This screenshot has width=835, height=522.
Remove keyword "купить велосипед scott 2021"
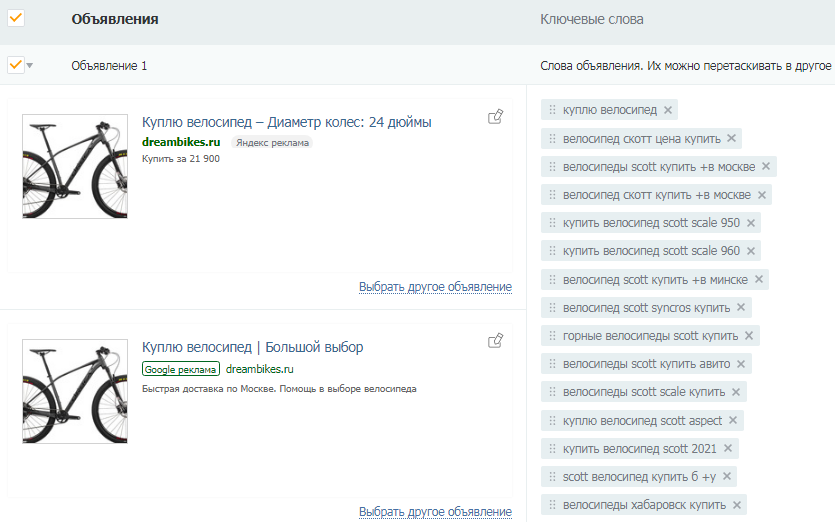coord(728,448)
